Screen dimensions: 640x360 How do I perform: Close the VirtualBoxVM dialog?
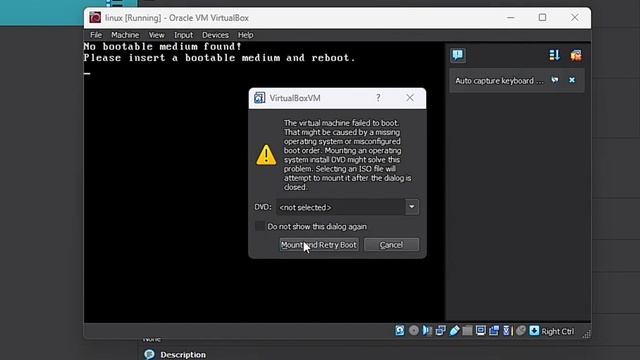click(410, 98)
